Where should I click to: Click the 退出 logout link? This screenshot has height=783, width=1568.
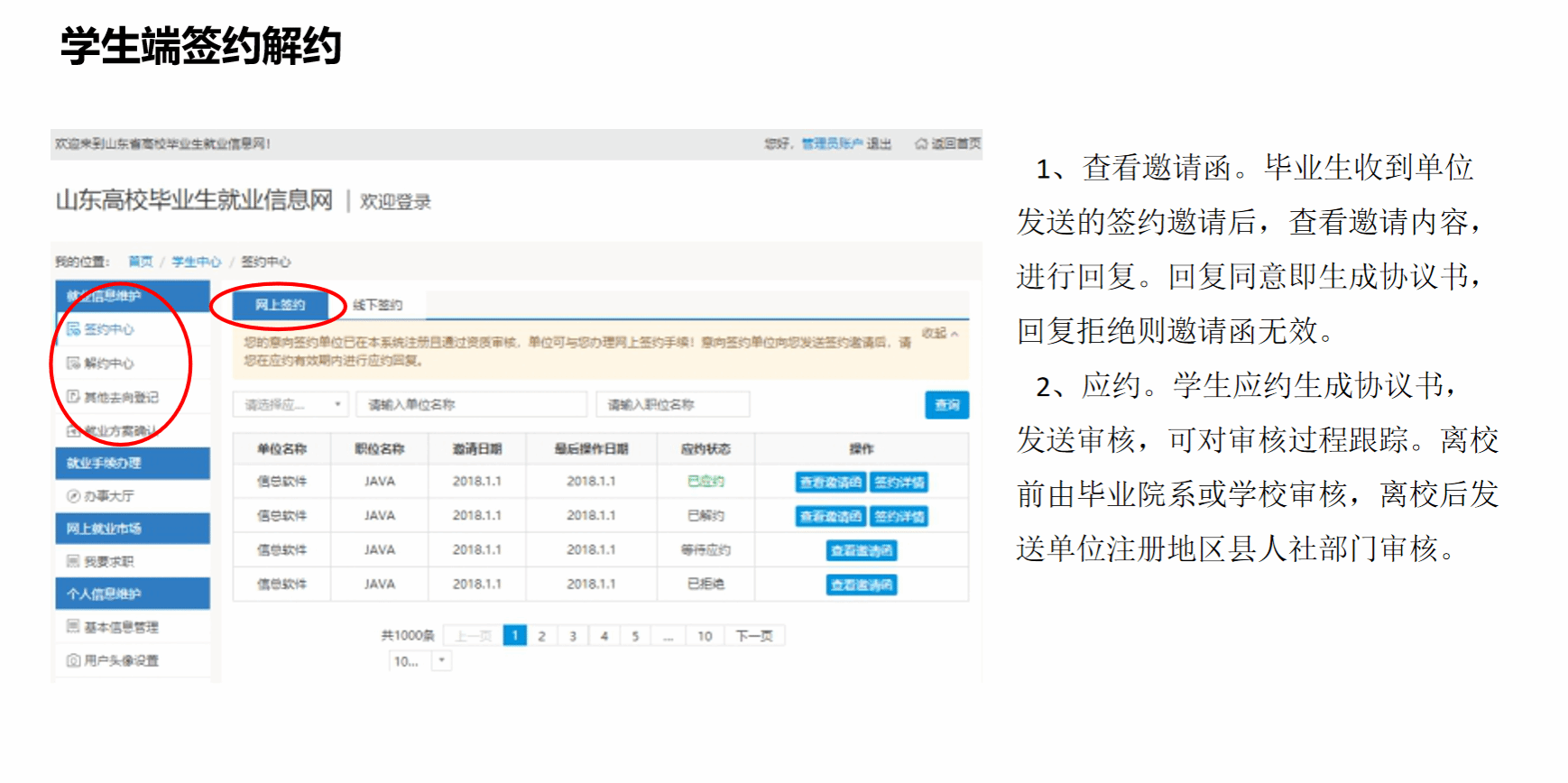(879, 143)
